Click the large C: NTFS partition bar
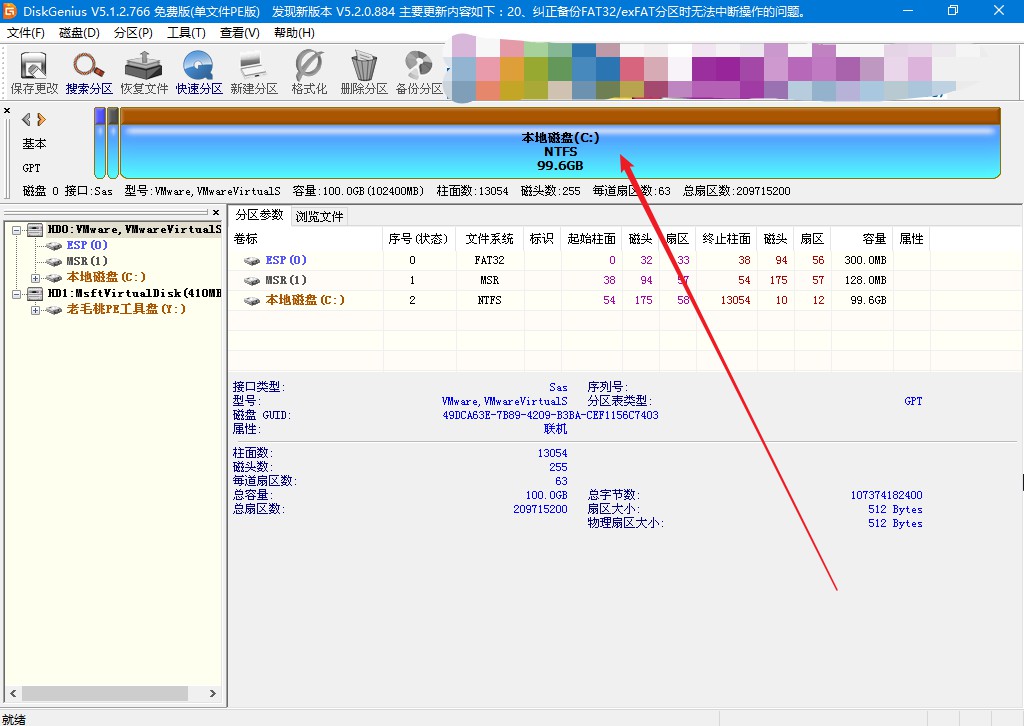This screenshot has width=1024, height=726. [x=560, y=143]
